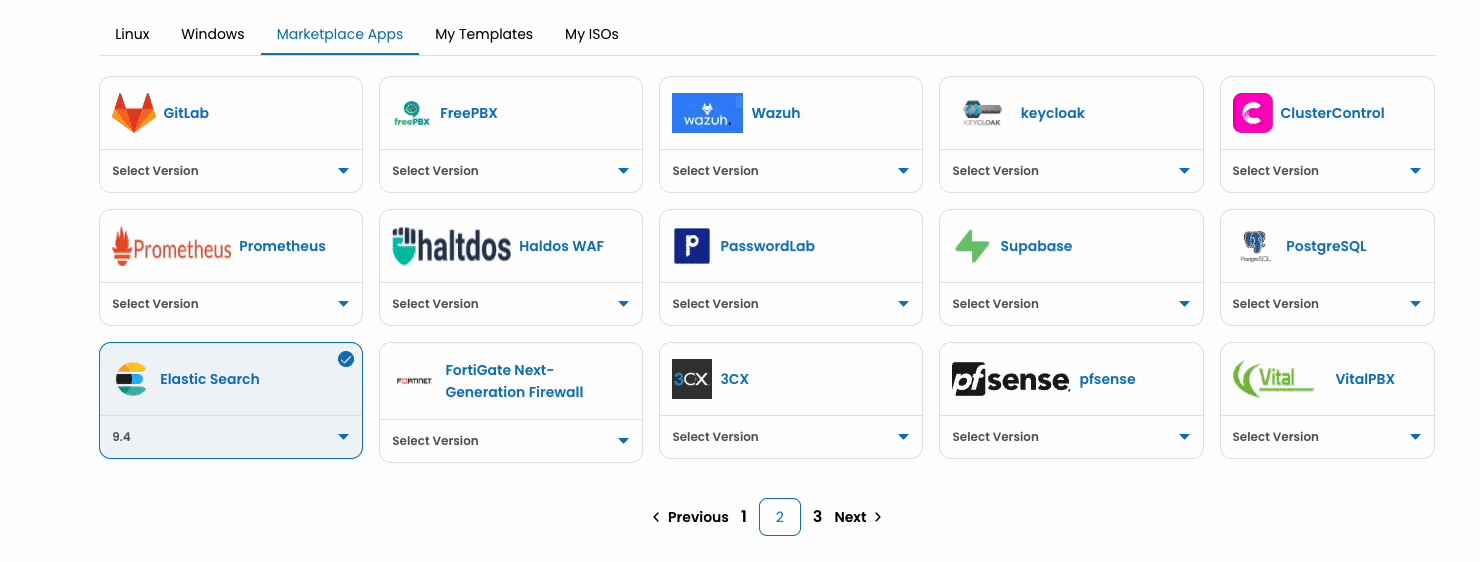Open Haldos WAF Select Version dropdown
The height and width of the screenshot is (562, 1480).
click(x=511, y=304)
